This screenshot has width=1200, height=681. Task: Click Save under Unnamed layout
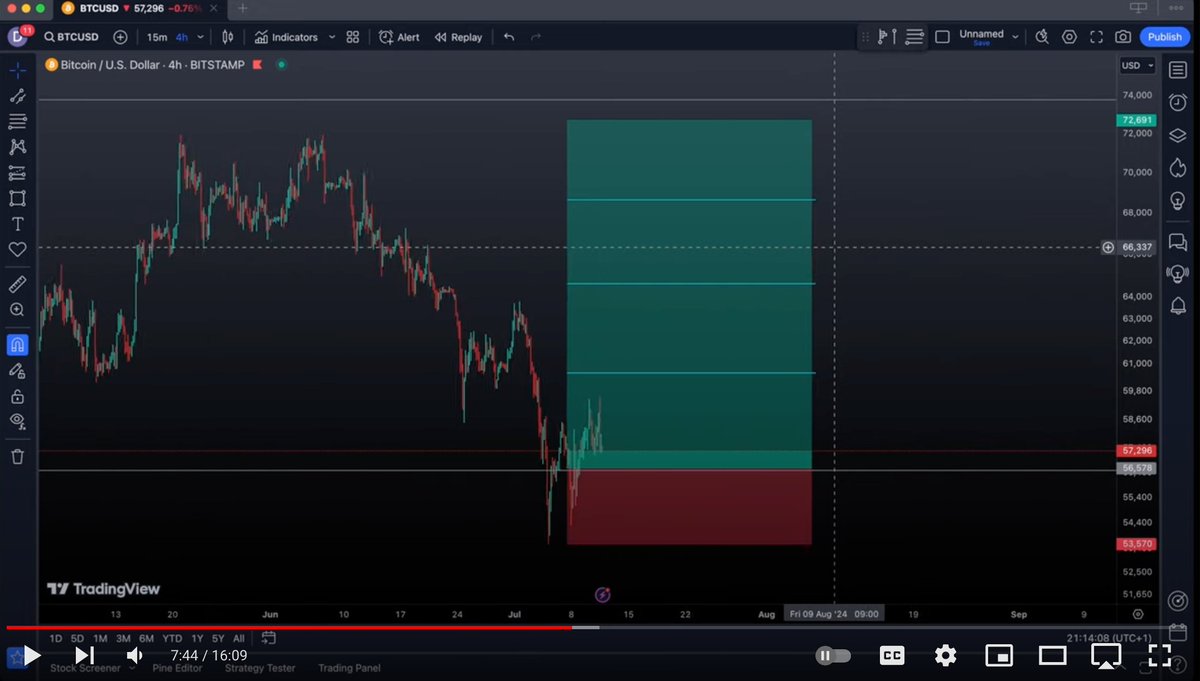tap(981, 43)
